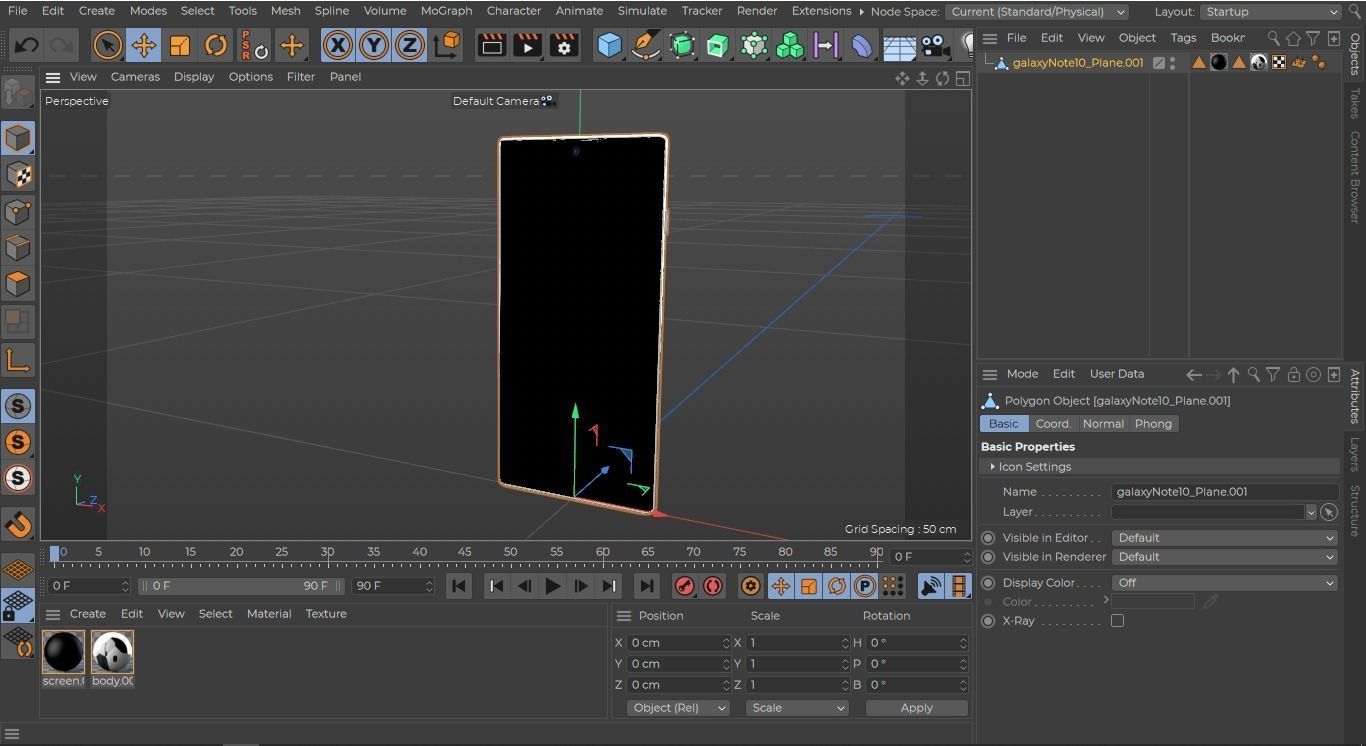Switch to Phong tab
Screen dimensions: 1366x746
(x=1153, y=424)
